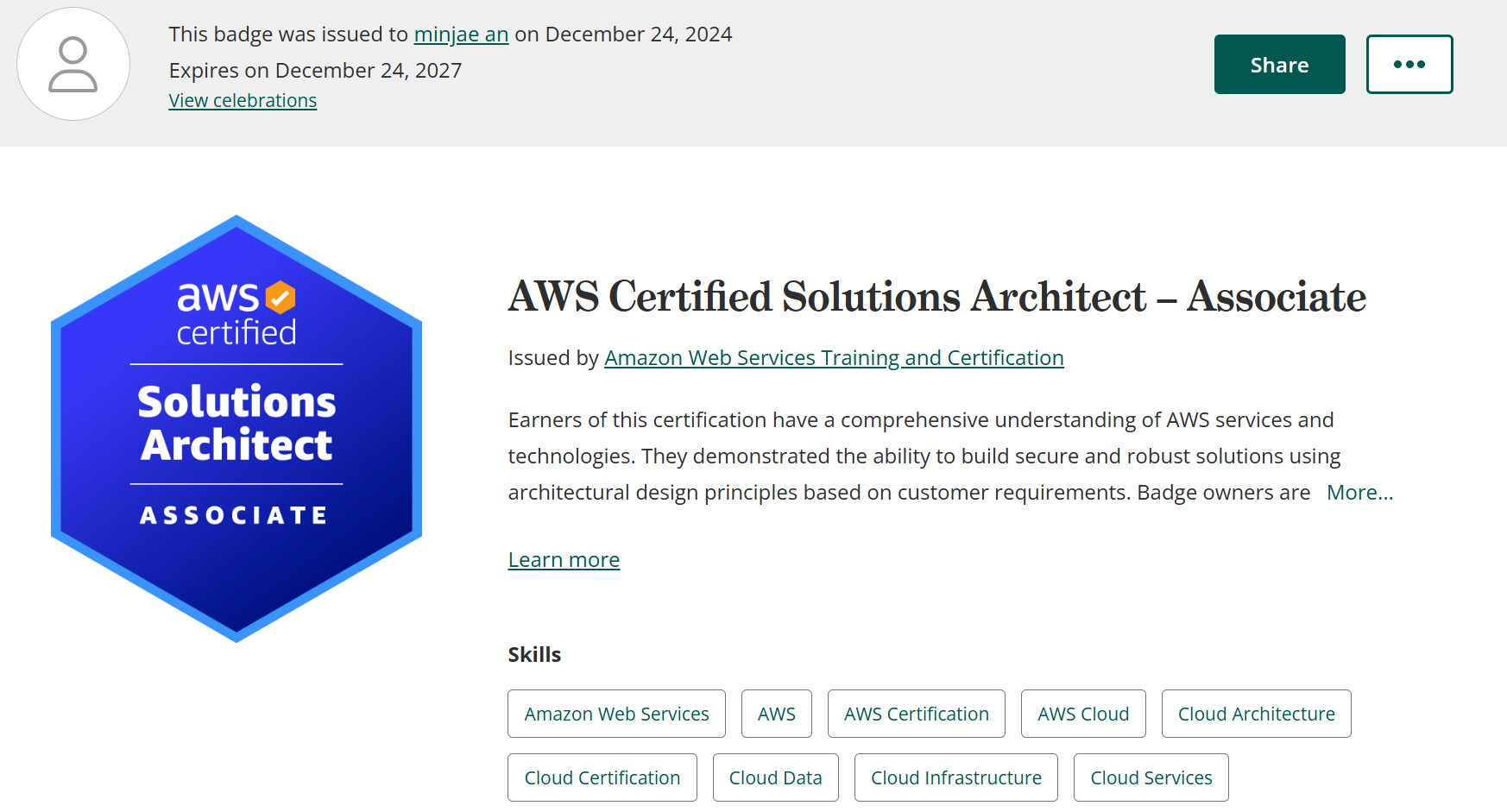Click the AWS Certified Solutions Architect – Associate heading
This screenshot has height=812, width=1507.
(936, 296)
